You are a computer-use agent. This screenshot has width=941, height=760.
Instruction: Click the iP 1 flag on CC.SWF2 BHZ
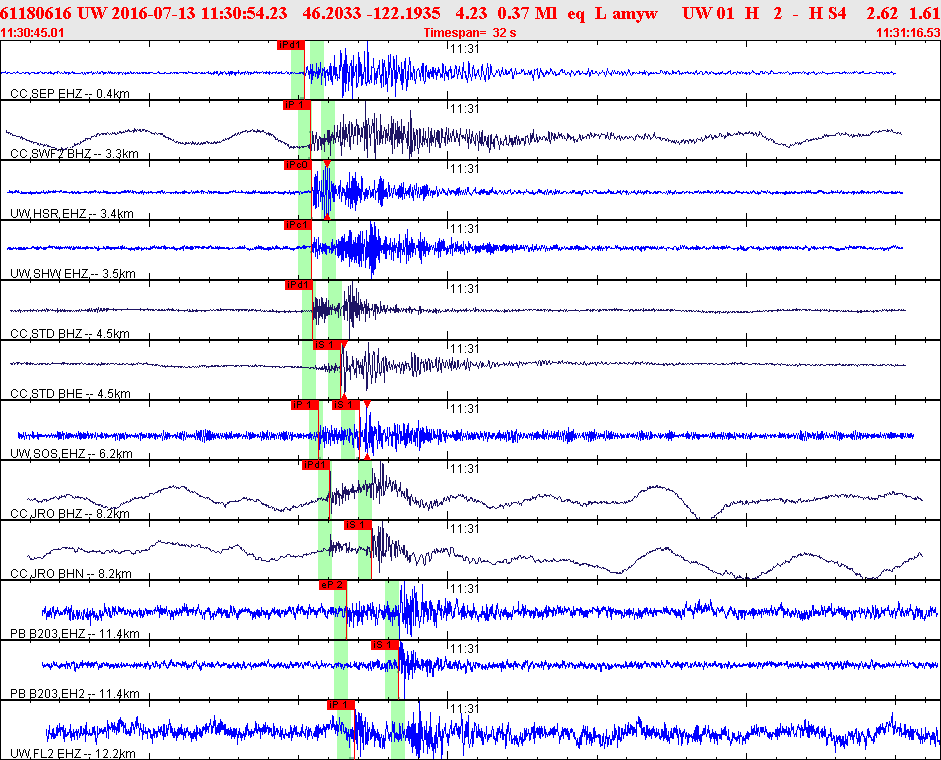(x=297, y=105)
